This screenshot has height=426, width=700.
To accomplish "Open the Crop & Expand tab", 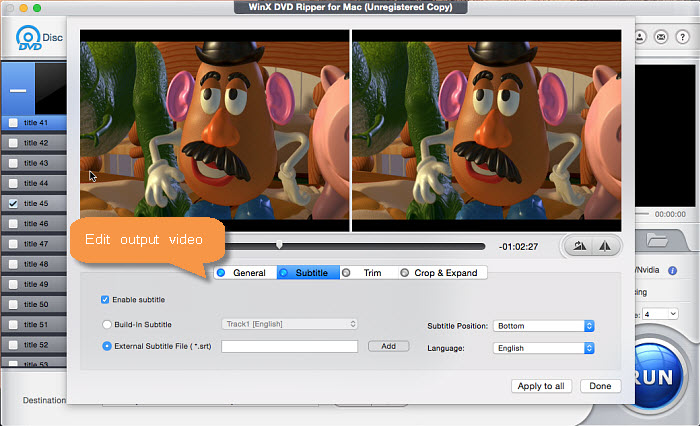I will (442, 273).
